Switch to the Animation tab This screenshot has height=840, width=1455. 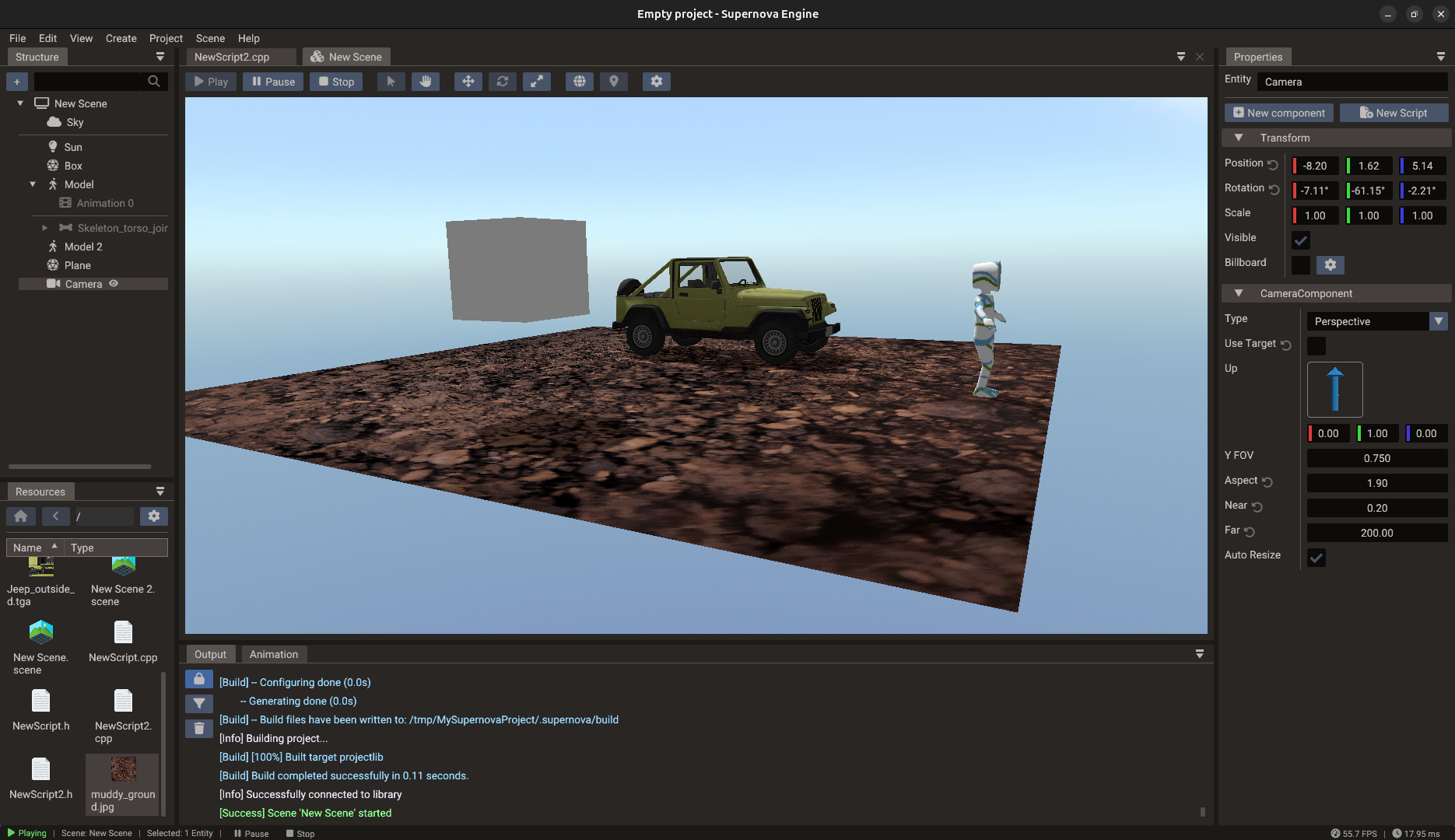coord(273,654)
